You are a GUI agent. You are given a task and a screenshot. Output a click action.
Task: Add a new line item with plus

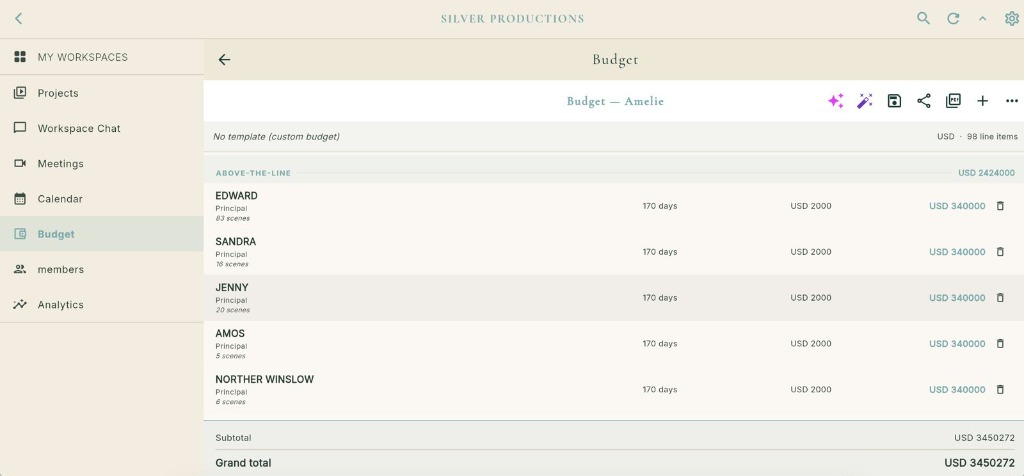click(982, 101)
